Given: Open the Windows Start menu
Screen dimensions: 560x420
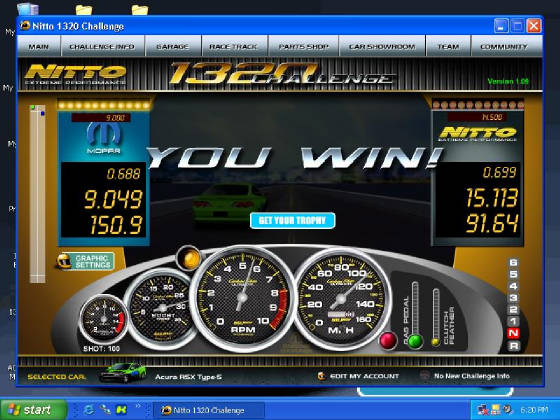Looking at the screenshot, I should [x=34, y=410].
